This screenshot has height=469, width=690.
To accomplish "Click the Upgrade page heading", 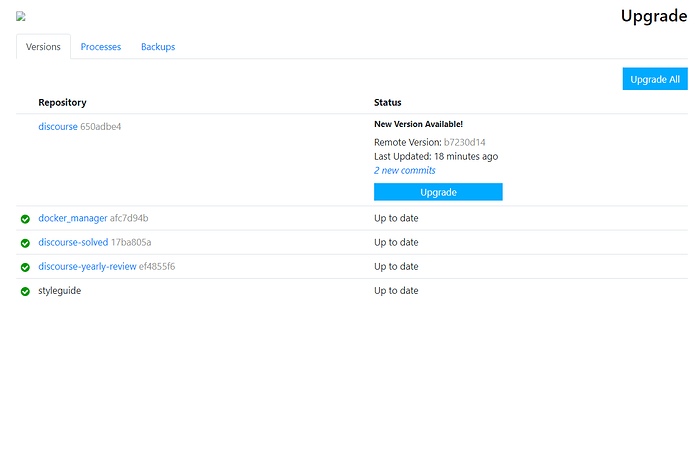I will click(654, 16).
